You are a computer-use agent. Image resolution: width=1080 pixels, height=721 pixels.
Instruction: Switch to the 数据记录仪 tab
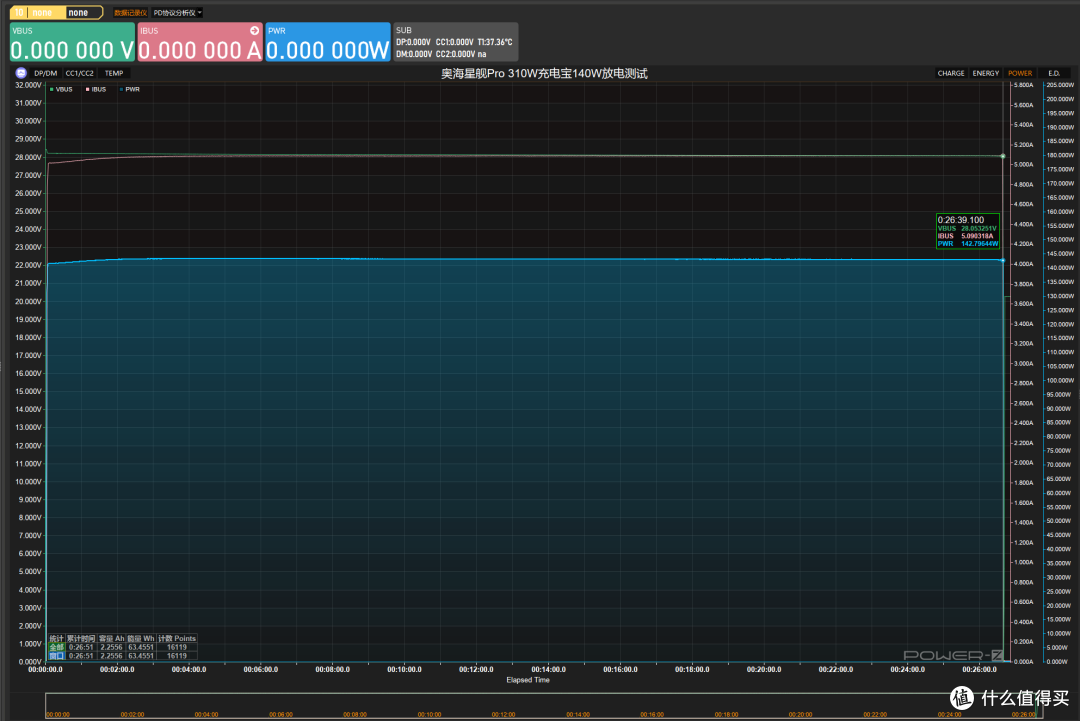point(130,13)
